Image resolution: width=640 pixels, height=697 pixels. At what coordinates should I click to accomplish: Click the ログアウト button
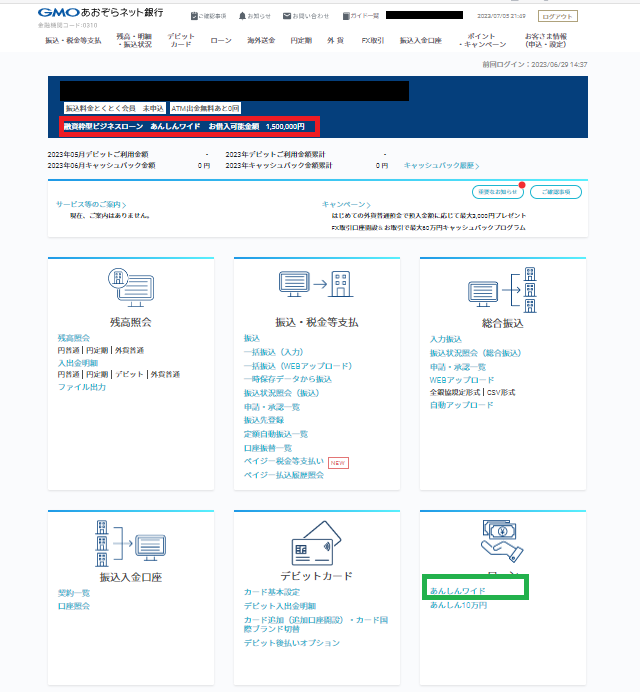coord(558,16)
